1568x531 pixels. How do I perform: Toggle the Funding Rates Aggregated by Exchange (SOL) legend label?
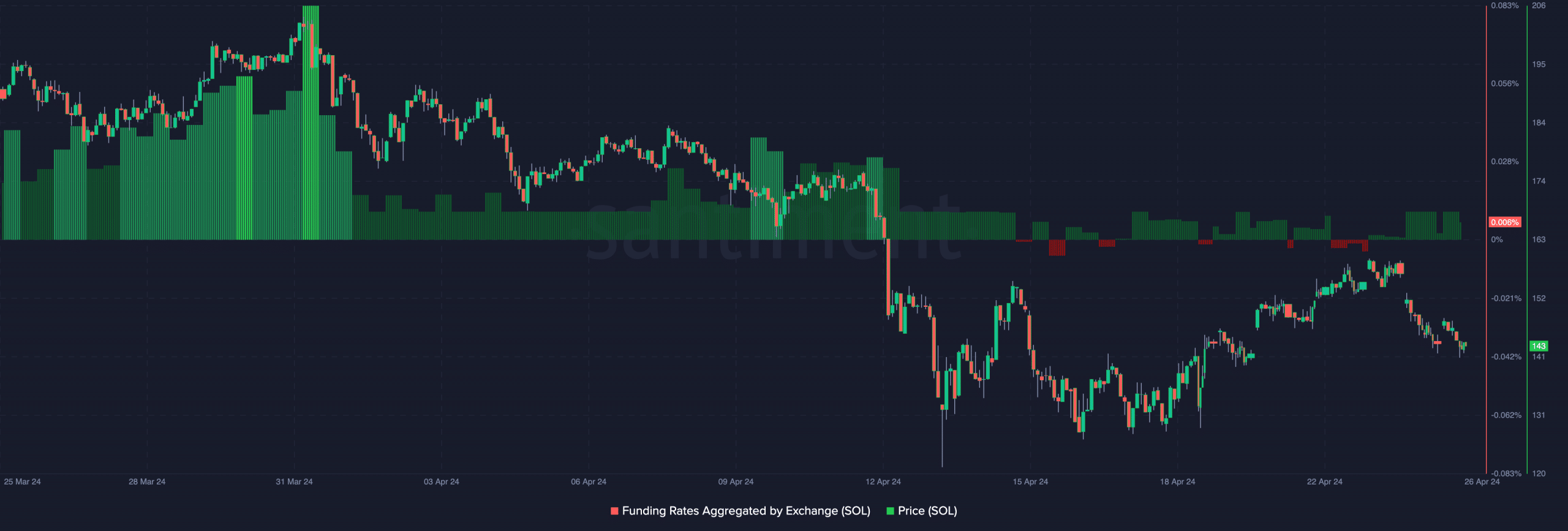pos(746,511)
